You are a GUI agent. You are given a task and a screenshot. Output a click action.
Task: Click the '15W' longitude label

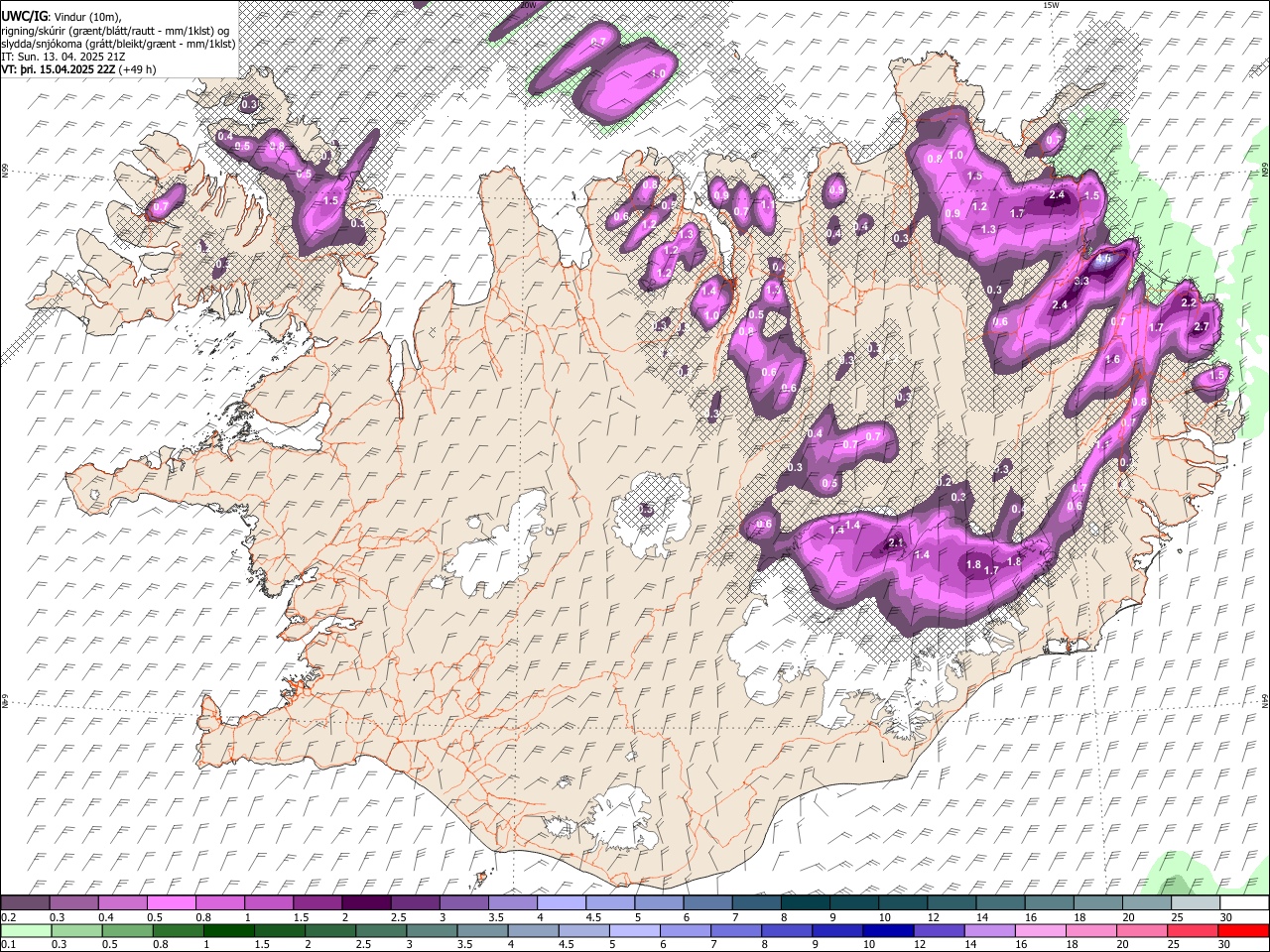coord(1050,5)
